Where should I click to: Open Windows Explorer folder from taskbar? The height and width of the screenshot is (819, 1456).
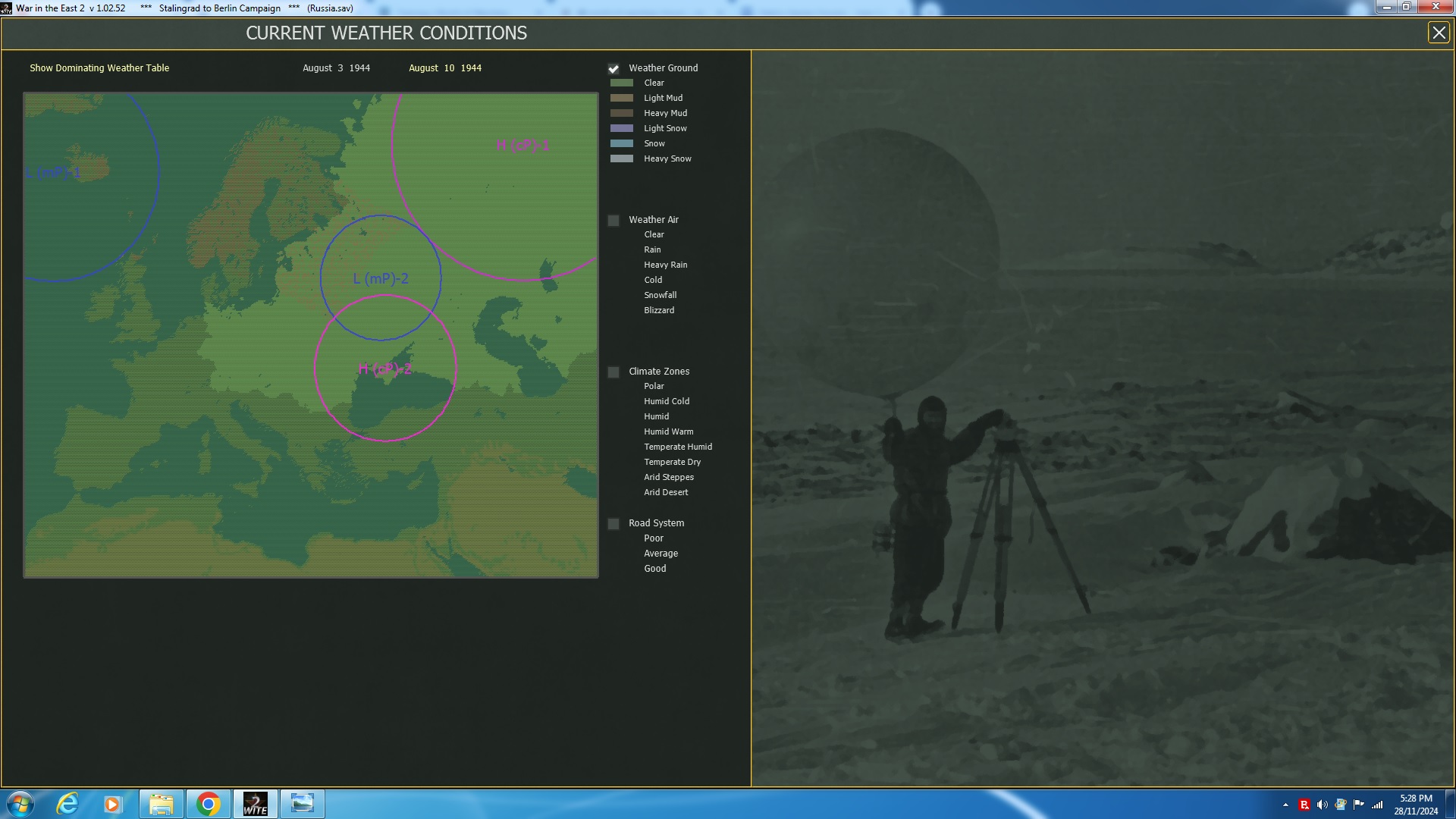[x=162, y=804]
